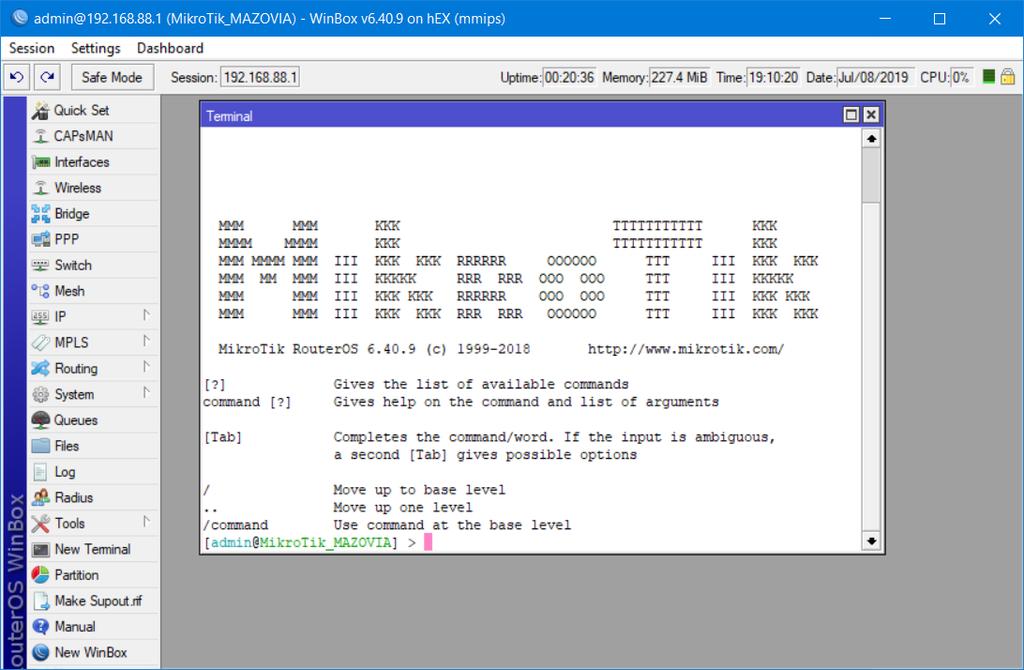The height and width of the screenshot is (670, 1024).
Task: Click the IP menu icon
Action: click(40, 317)
